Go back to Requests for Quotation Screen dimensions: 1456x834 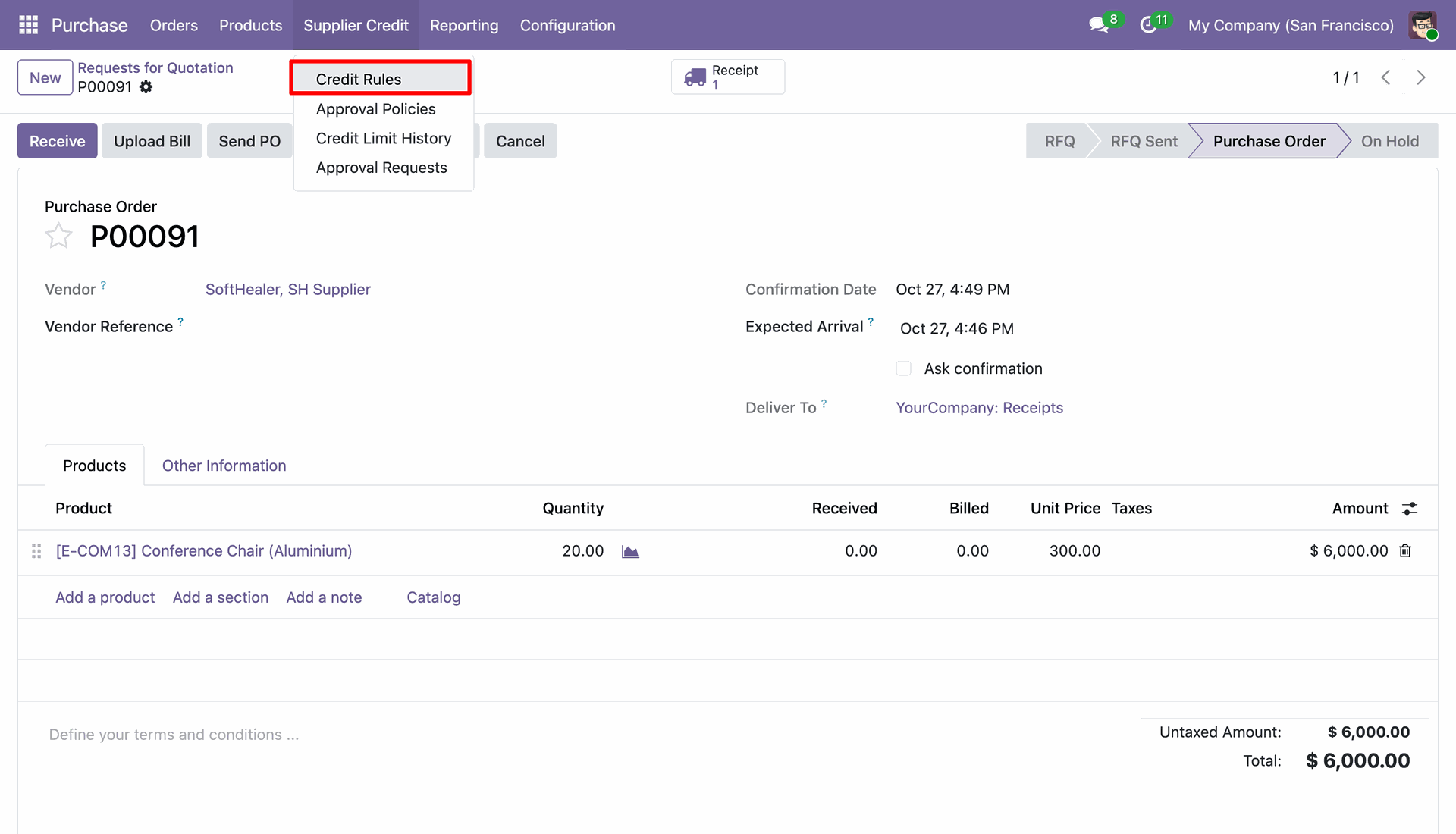(x=155, y=67)
